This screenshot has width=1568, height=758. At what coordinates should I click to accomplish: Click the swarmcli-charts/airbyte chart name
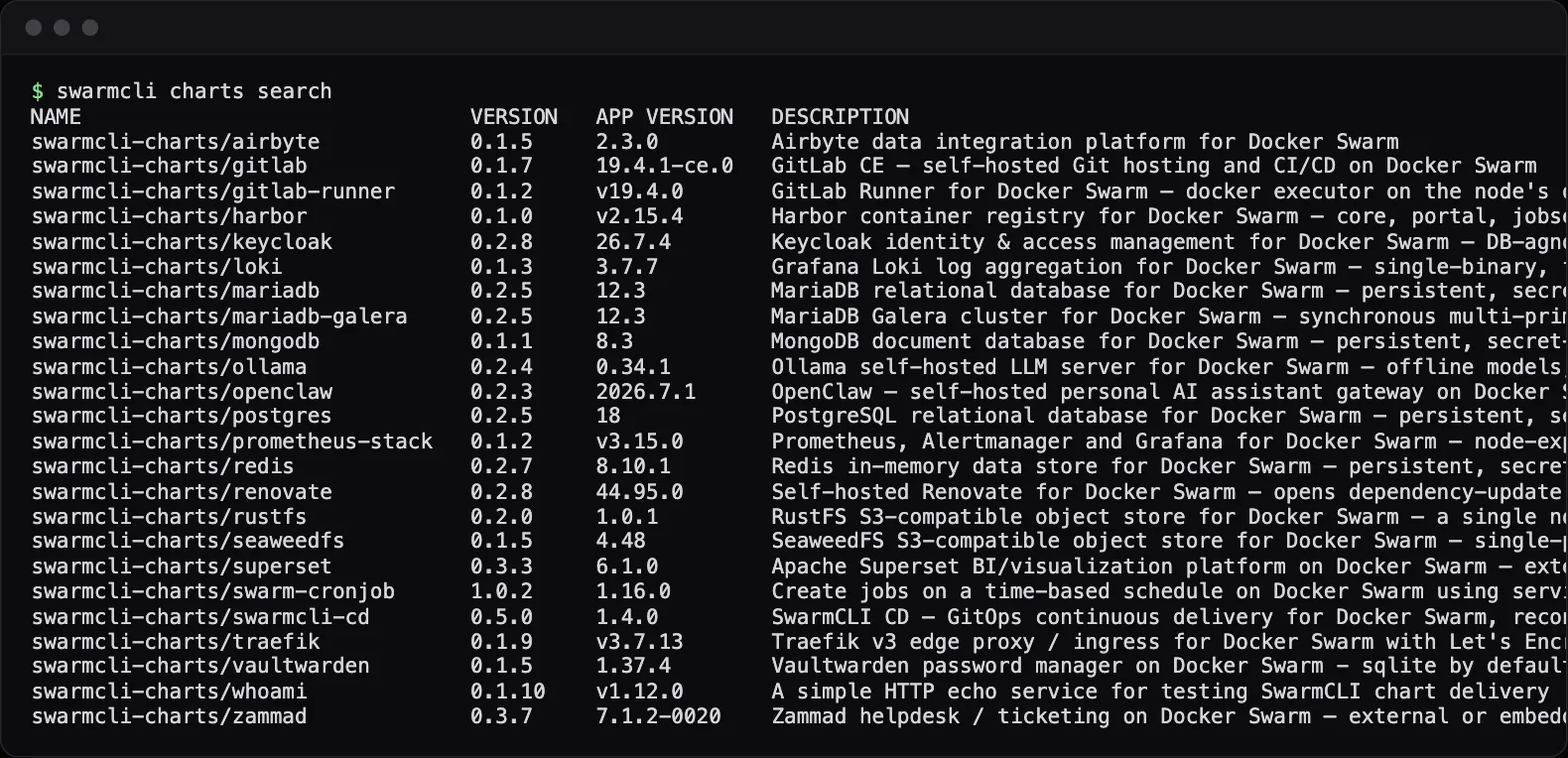(x=176, y=142)
